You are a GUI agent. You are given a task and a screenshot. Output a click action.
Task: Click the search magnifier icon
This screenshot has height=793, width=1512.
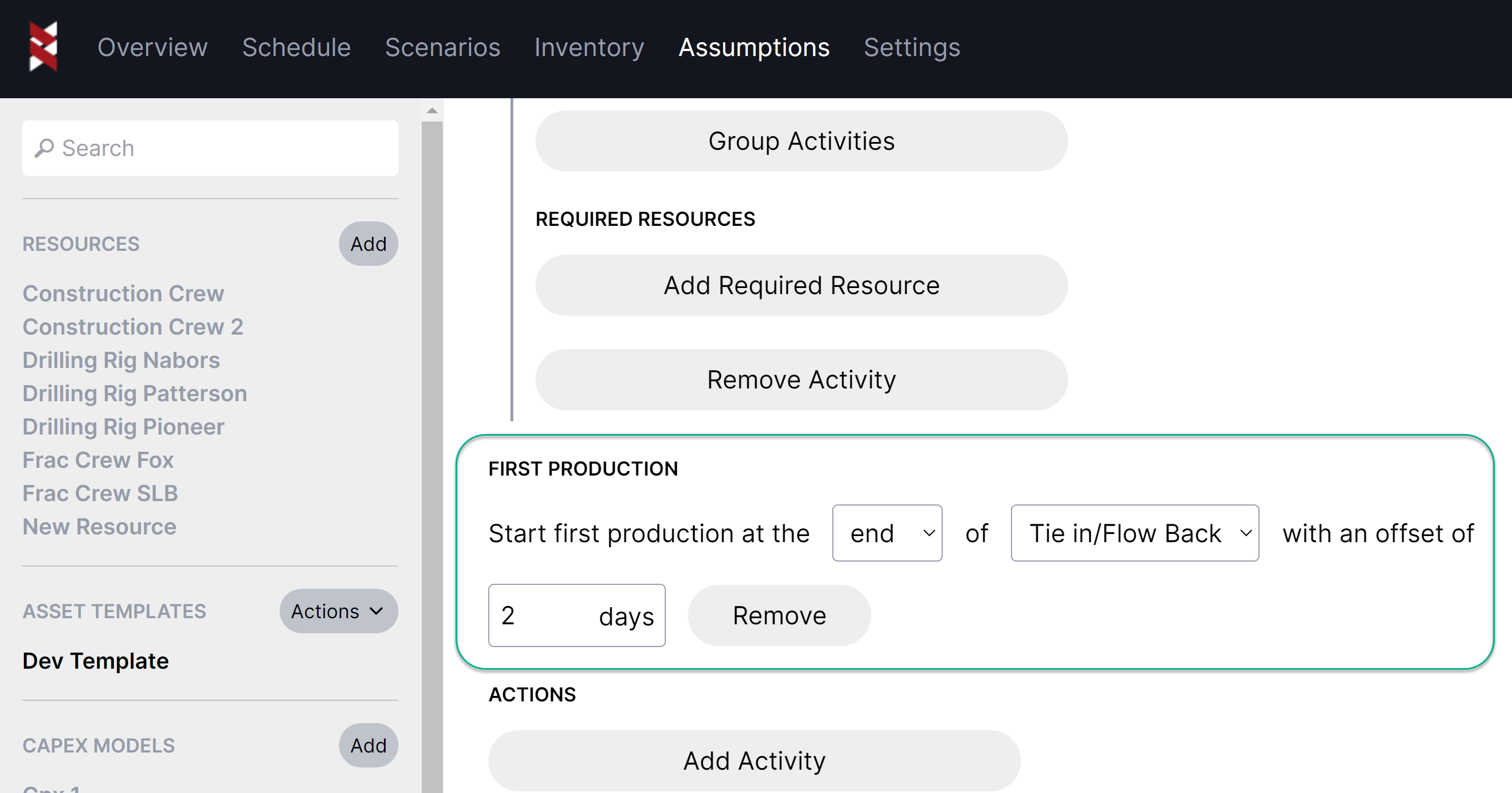coord(44,148)
